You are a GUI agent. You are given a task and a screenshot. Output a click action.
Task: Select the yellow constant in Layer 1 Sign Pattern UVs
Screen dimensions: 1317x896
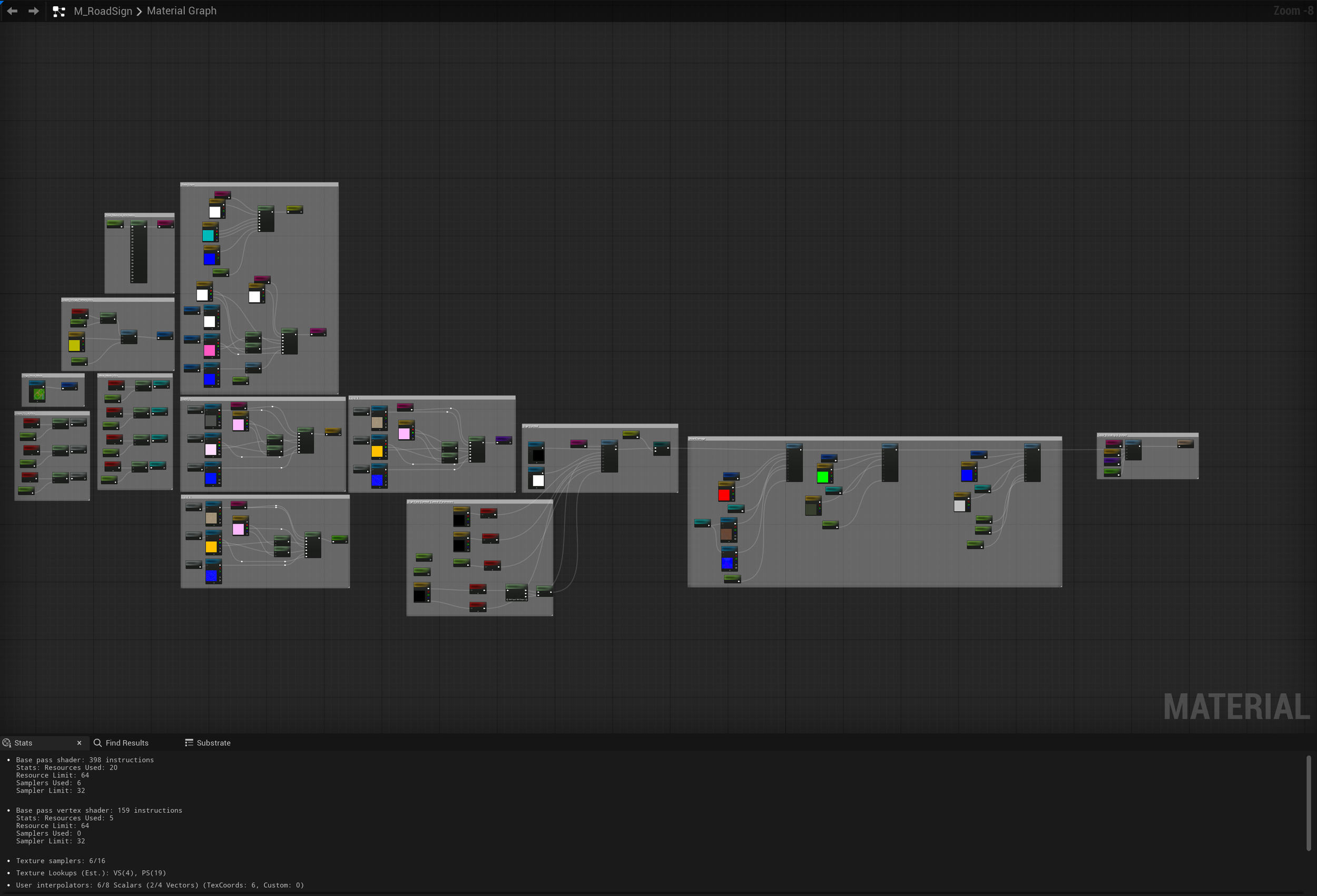pos(74,346)
